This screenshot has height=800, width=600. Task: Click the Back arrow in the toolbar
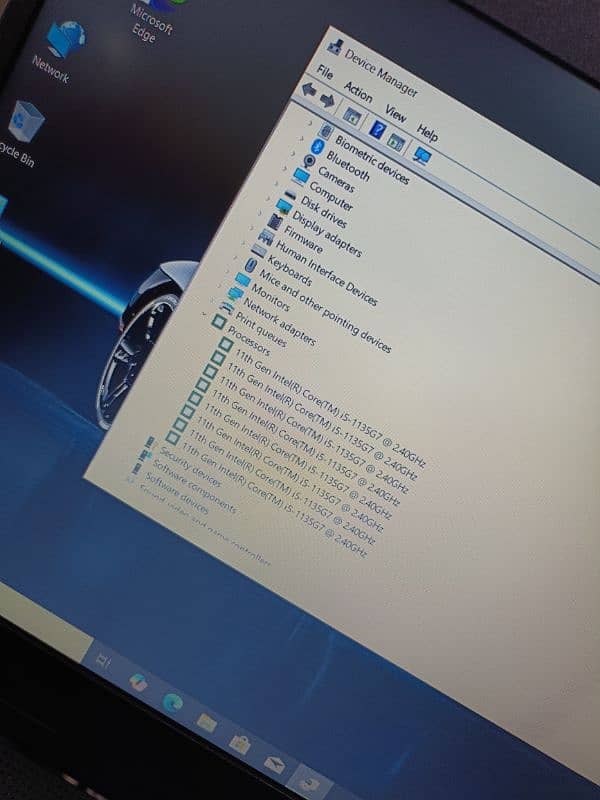coord(308,89)
